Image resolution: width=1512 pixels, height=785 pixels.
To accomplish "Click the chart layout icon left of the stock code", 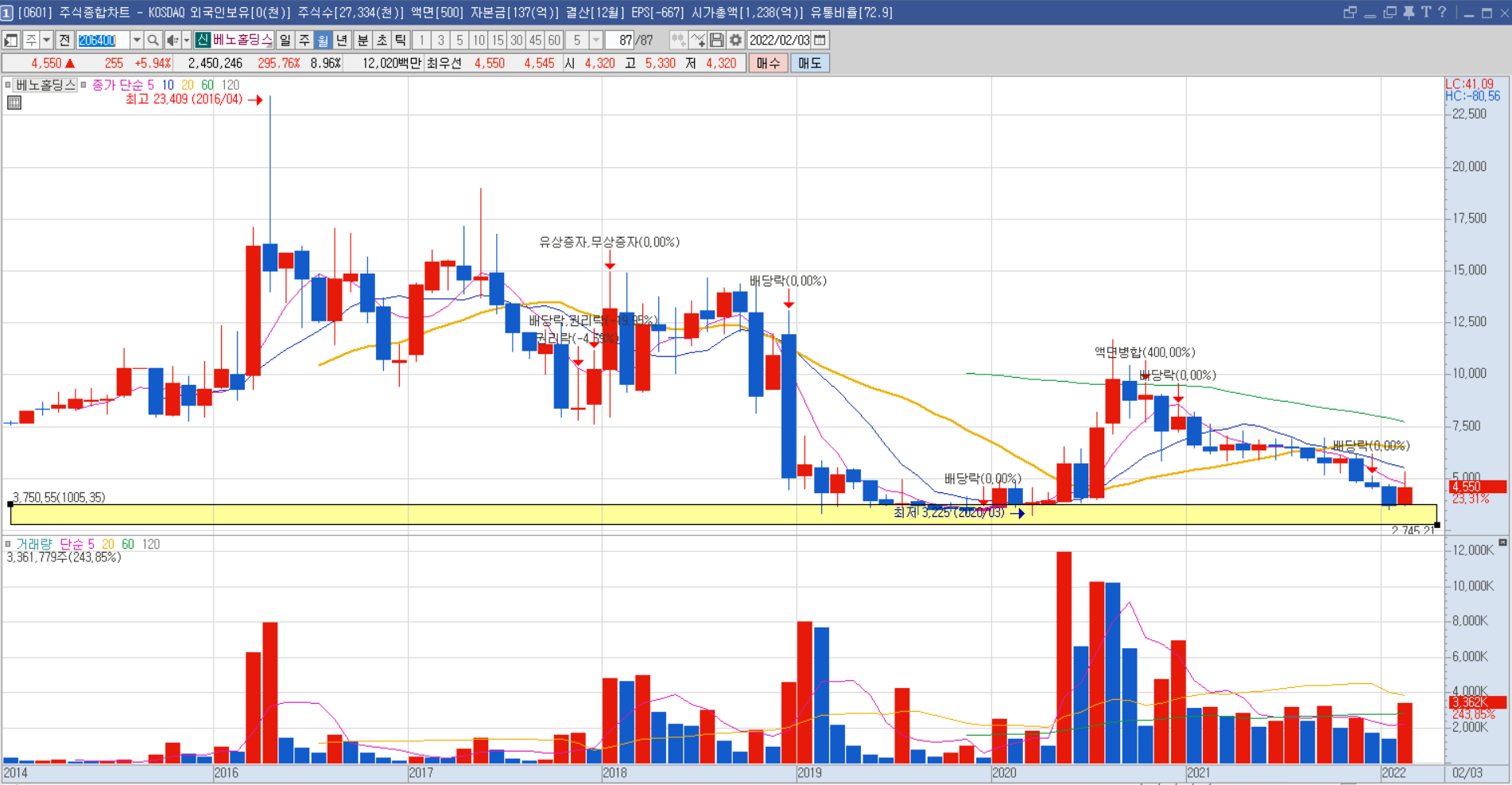I will [x=11, y=40].
